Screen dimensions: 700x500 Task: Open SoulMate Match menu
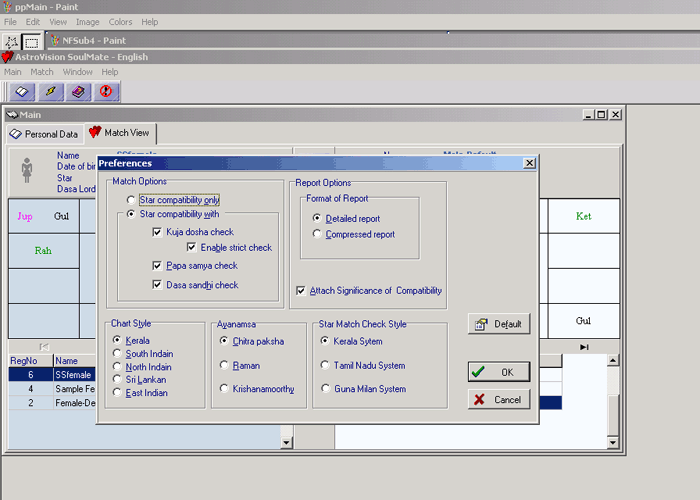coord(42,72)
